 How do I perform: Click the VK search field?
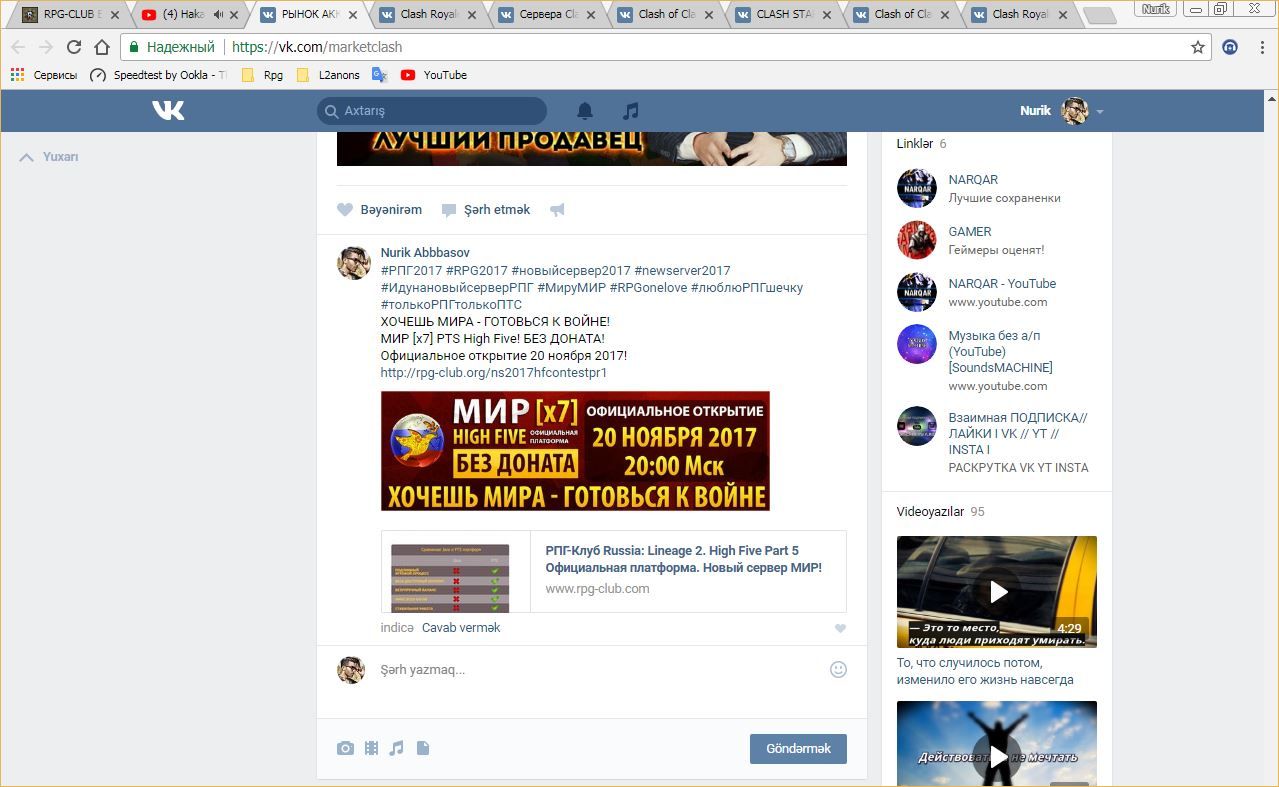pos(432,111)
